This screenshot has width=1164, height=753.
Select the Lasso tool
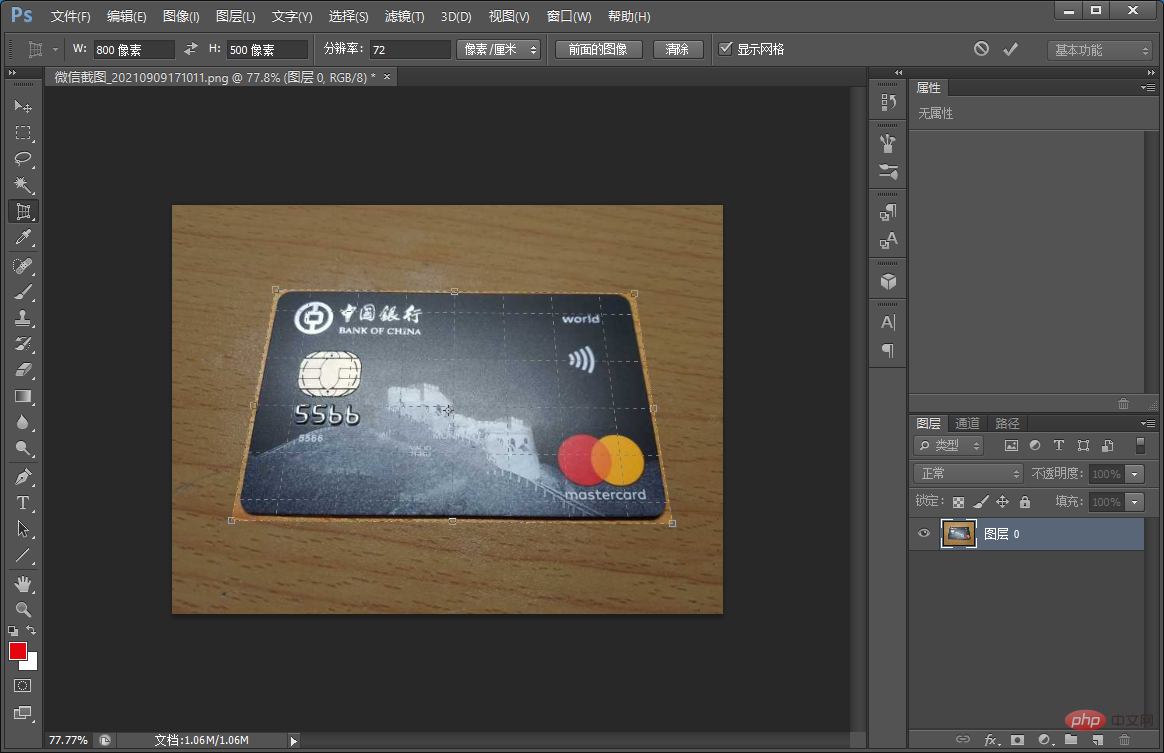click(x=23, y=159)
